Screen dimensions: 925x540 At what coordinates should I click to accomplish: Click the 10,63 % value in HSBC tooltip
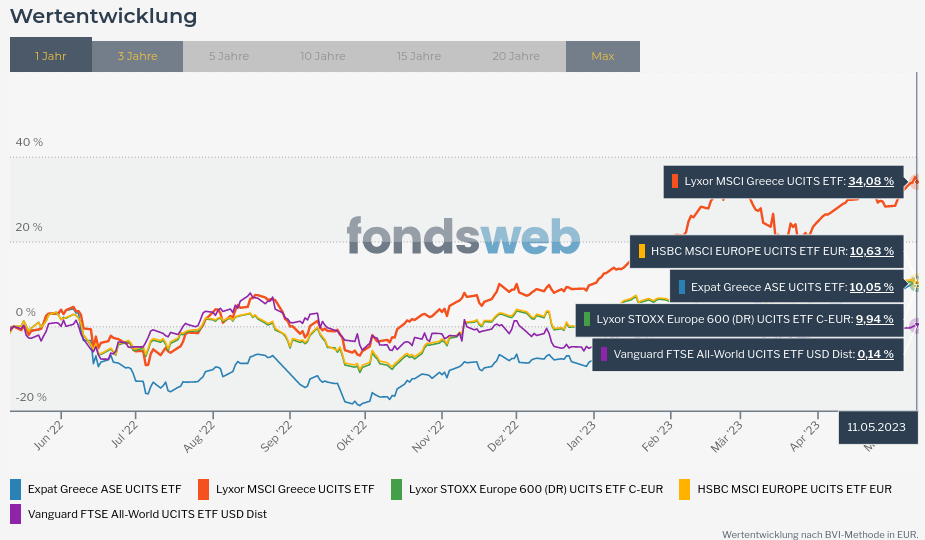(872, 251)
